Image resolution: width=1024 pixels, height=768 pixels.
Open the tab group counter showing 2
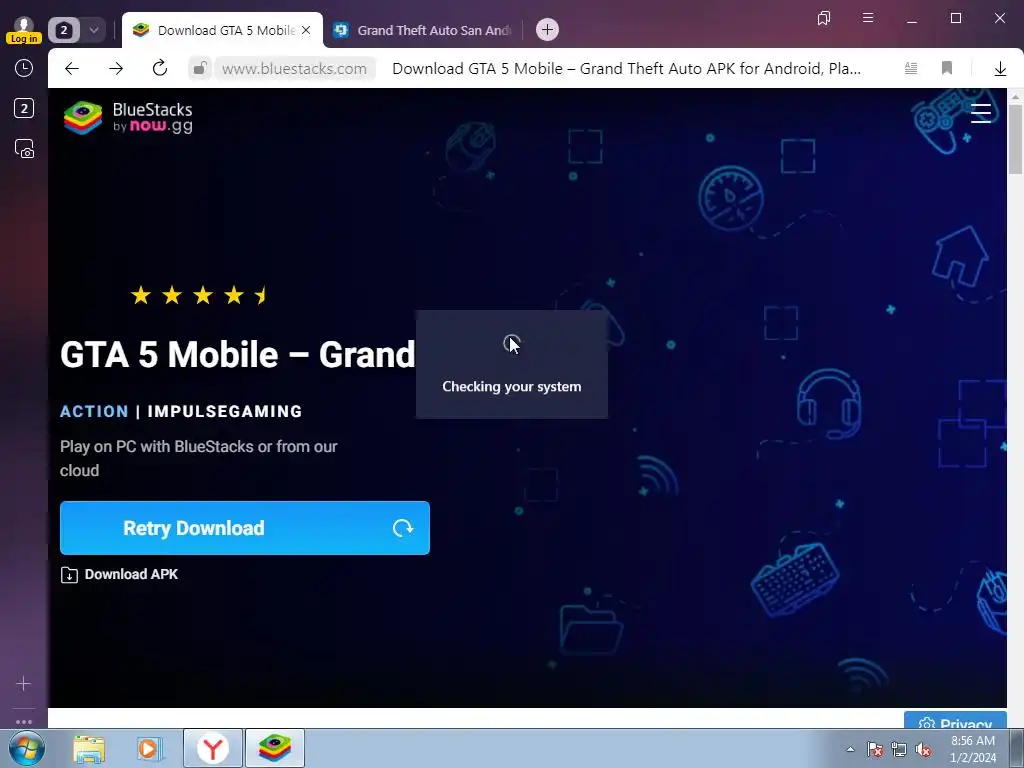coord(63,30)
